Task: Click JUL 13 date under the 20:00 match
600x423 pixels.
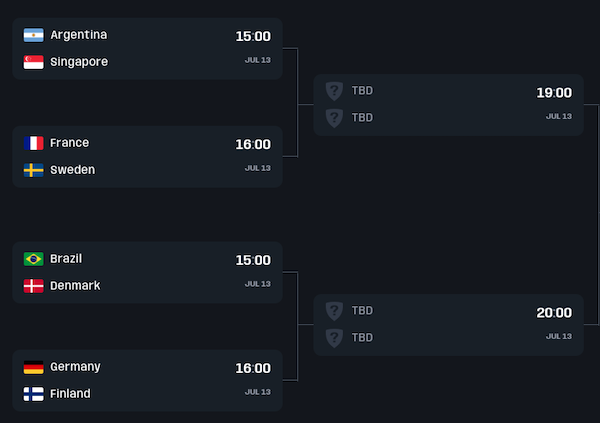Action: tap(558, 336)
